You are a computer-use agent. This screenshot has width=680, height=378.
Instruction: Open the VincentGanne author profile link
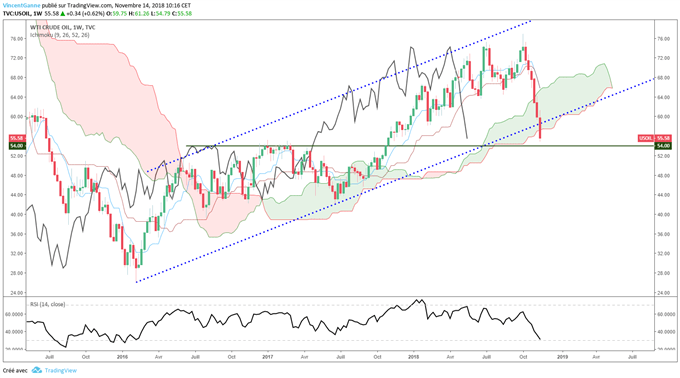click(21, 6)
